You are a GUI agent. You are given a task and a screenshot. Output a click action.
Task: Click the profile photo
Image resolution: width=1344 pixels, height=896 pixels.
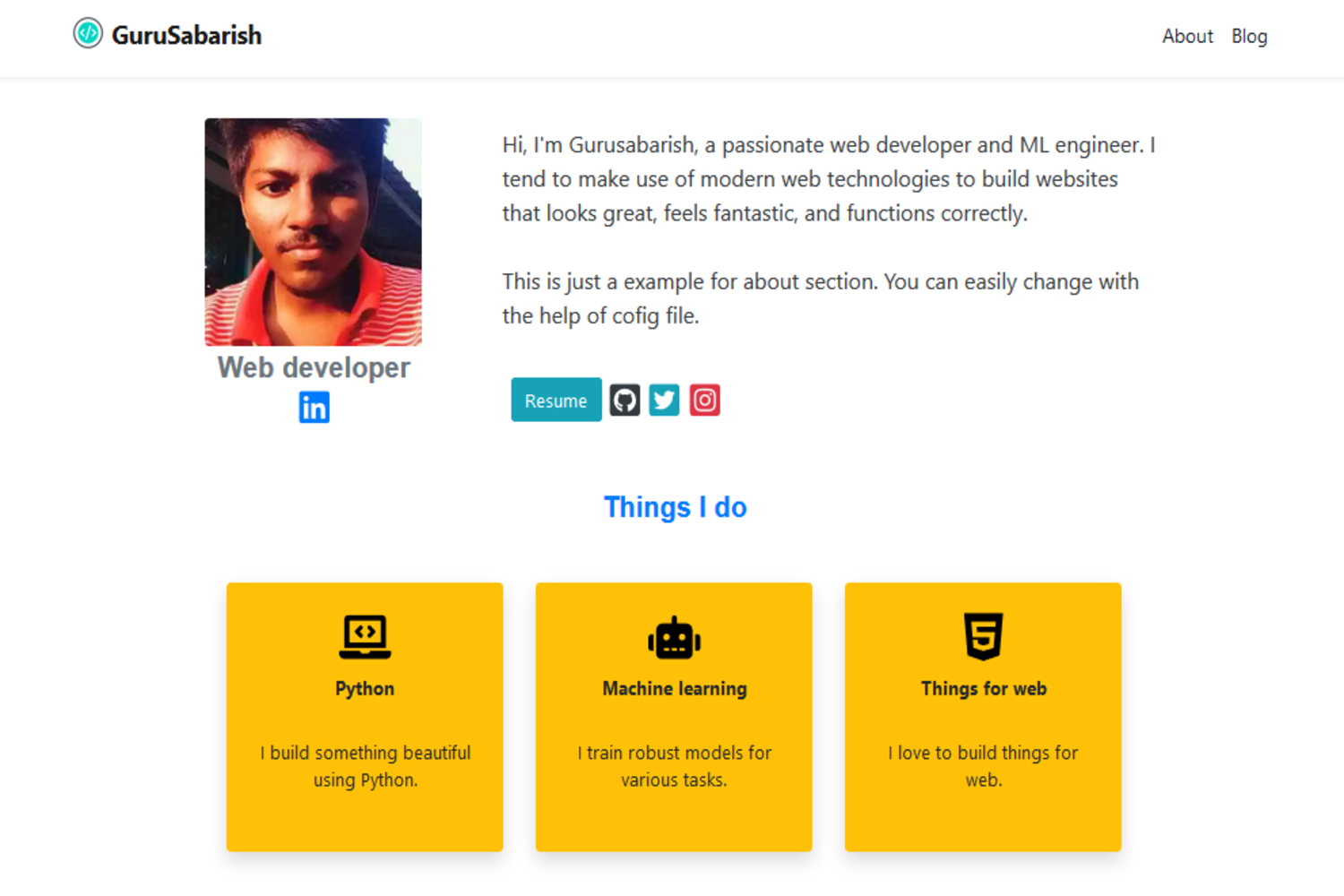pyautogui.click(x=313, y=231)
